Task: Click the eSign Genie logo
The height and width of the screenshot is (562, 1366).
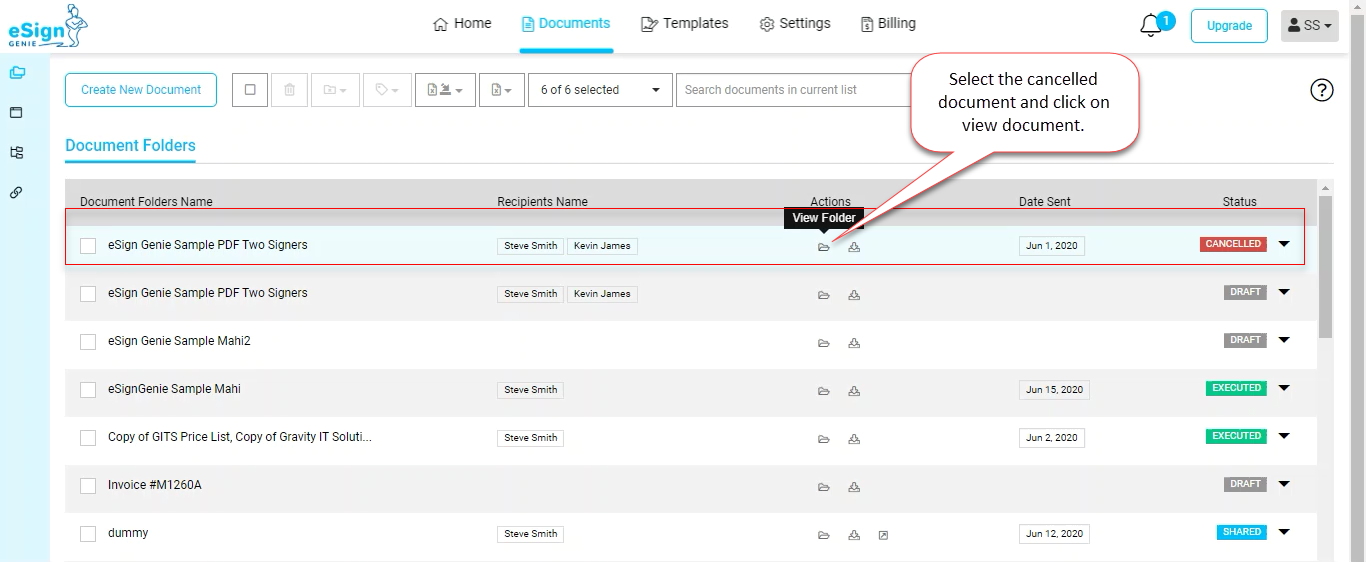Action: pyautogui.click(x=48, y=26)
